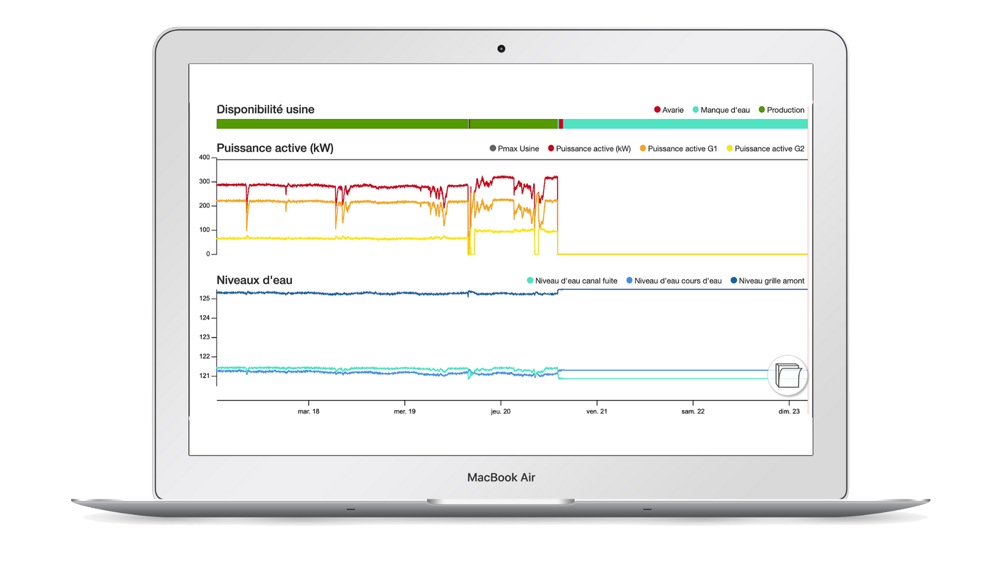Click the dim. 23 date tick
Viewport: 1000px width, 563px height.
[789, 411]
